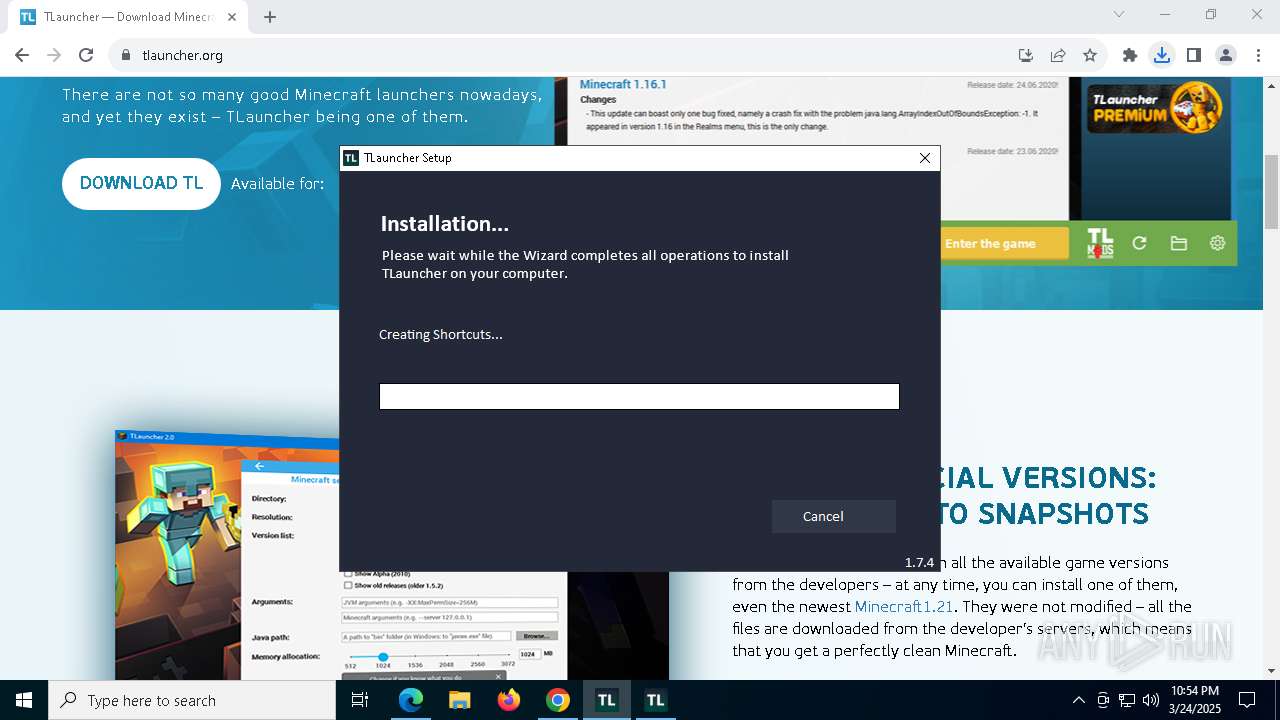Viewport: 1280px width, 720px height.
Task: Open the Windows Start menu
Action: (x=23, y=700)
